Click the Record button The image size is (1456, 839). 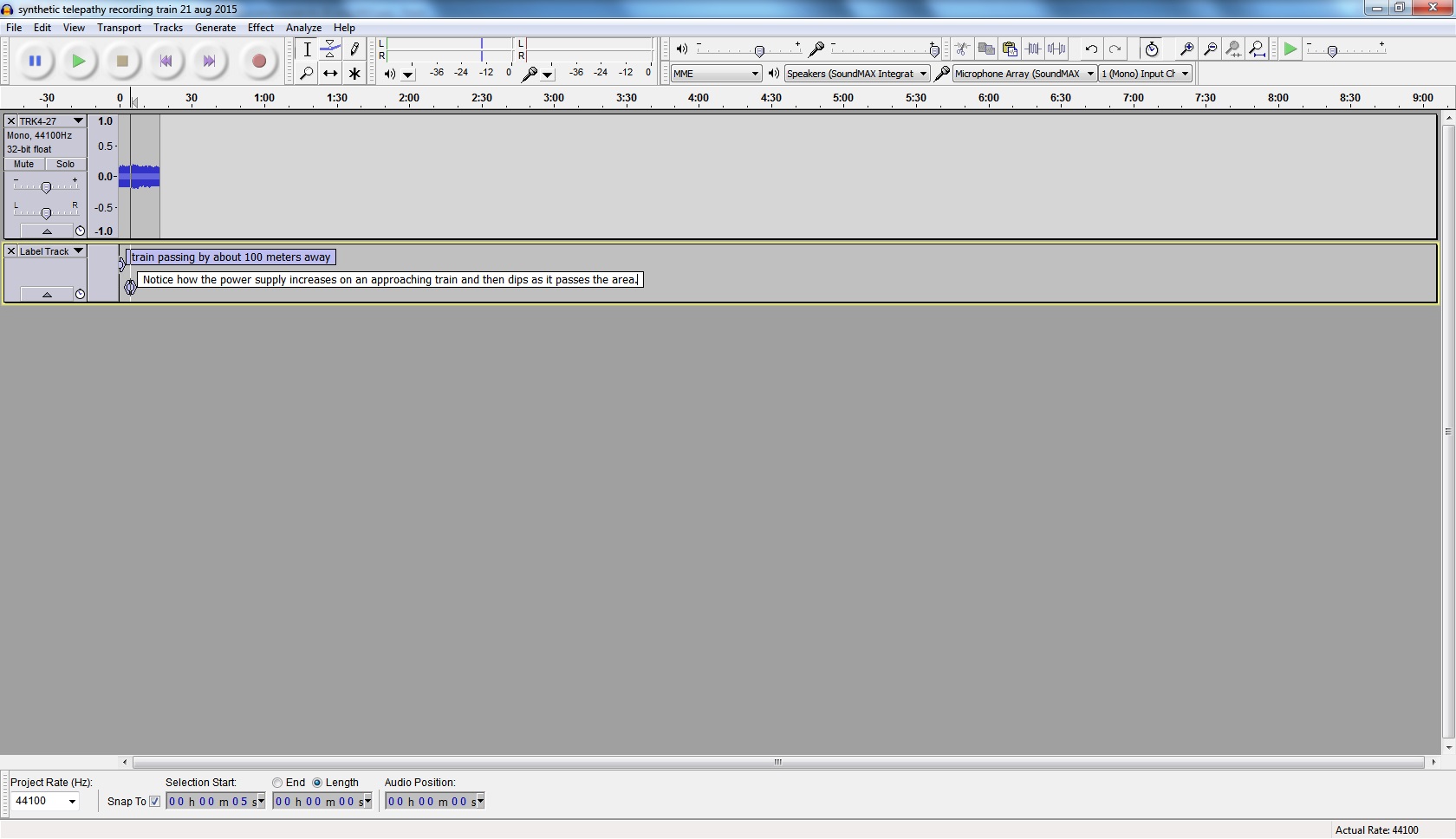[x=258, y=62]
